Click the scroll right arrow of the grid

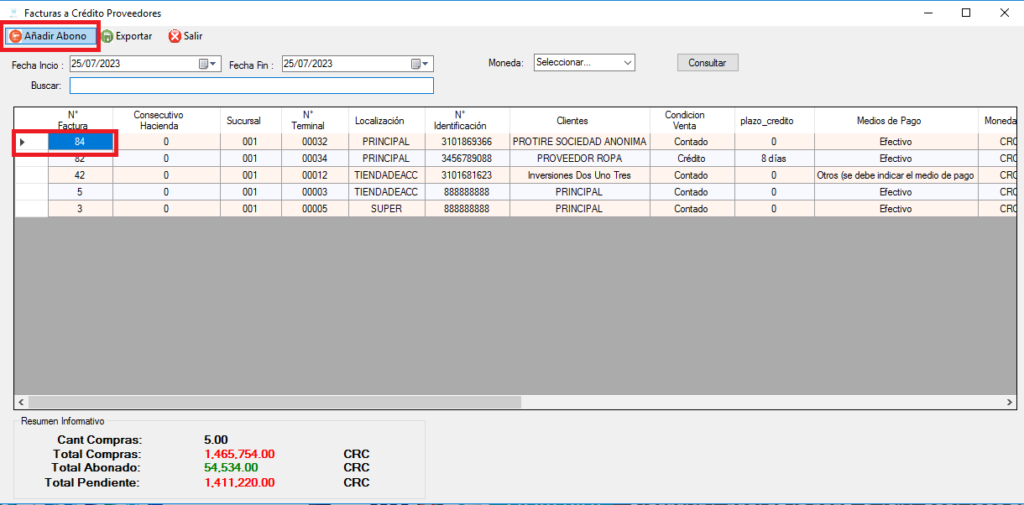pos(1011,402)
